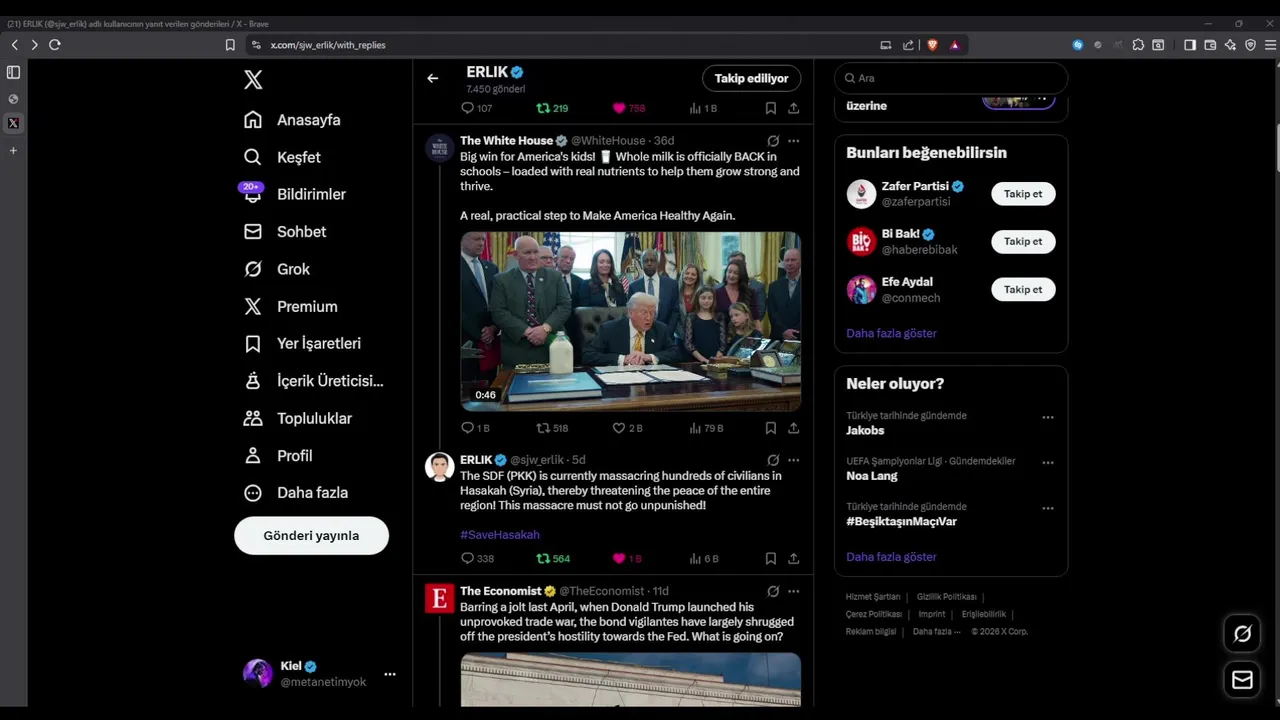1280x720 pixels.
Task: Bookmark the Hasakah post
Action: pos(770,559)
